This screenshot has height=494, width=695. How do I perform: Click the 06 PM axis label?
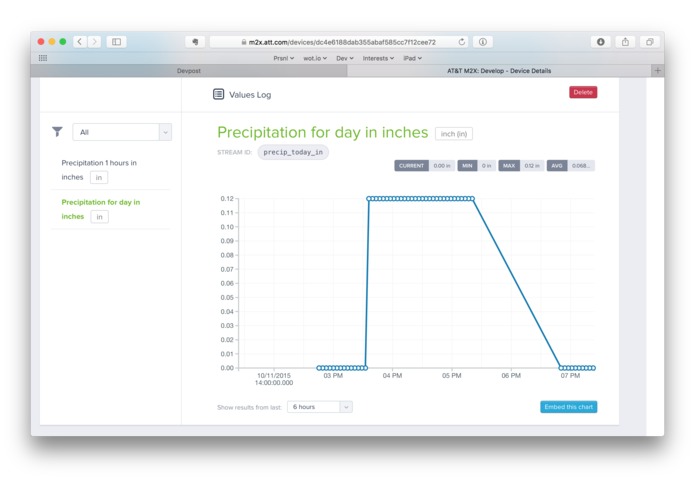click(x=511, y=376)
